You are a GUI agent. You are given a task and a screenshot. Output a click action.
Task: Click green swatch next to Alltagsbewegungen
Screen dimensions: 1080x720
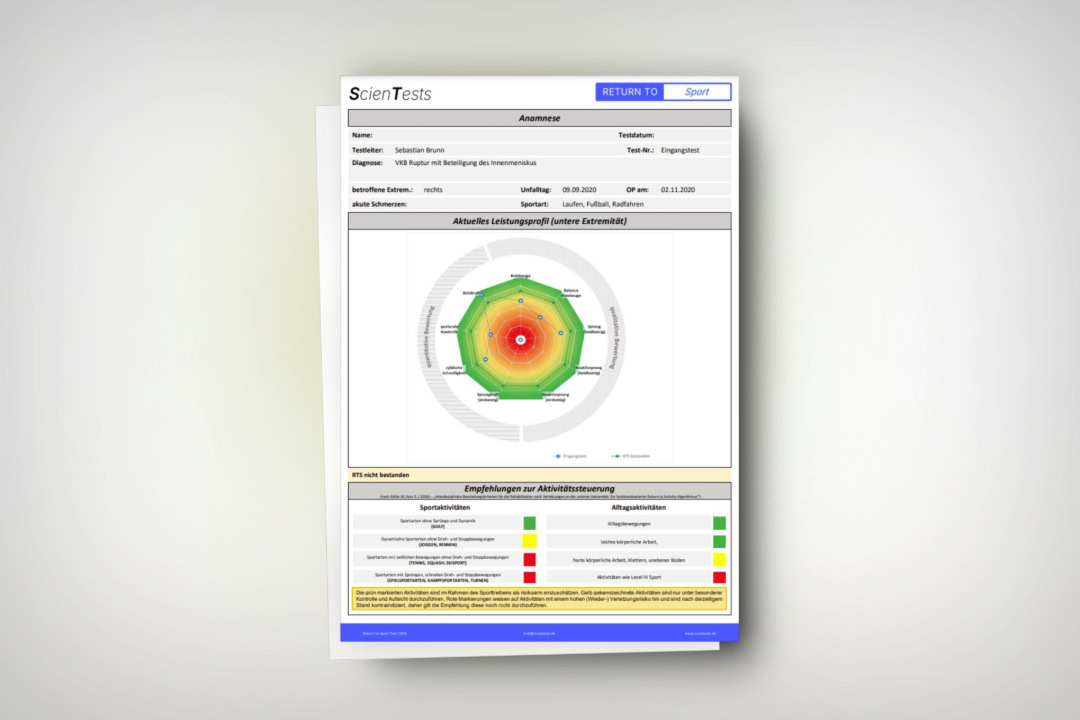tap(719, 523)
